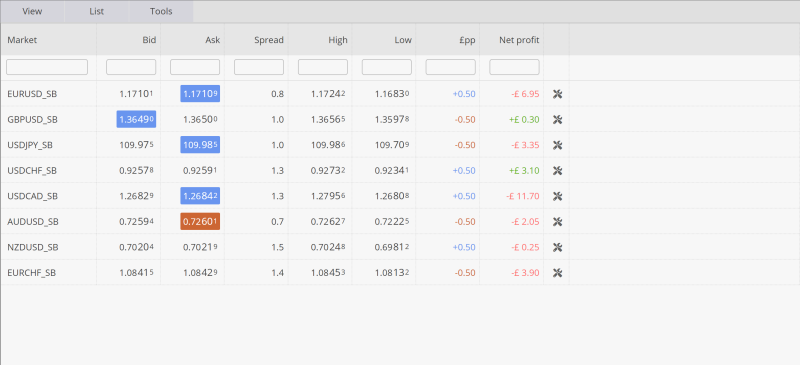Open tools icon for USDCAD_SB row

click(x=557, y=196)
